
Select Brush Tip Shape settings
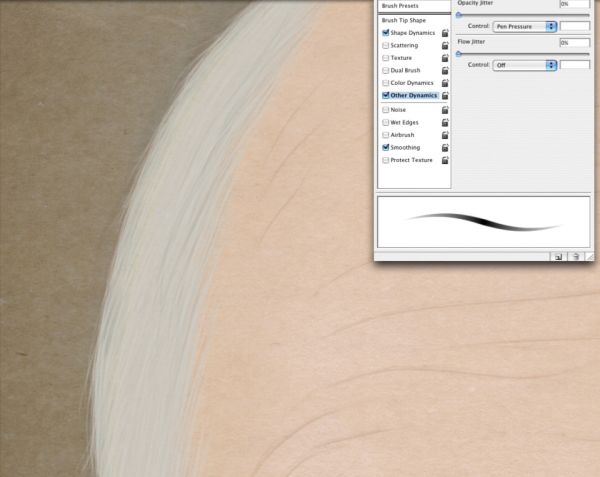click(404, 20)
